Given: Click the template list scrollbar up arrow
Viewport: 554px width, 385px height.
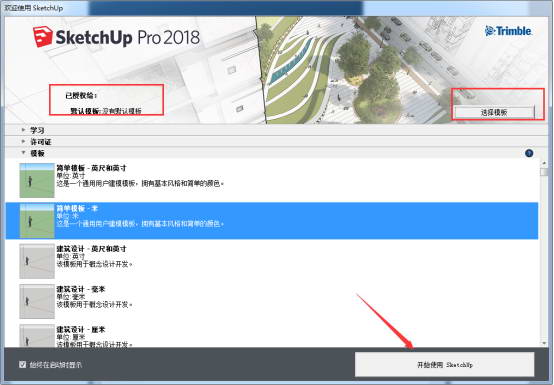Looking at the screenshot, I should [x=544, y=162].
